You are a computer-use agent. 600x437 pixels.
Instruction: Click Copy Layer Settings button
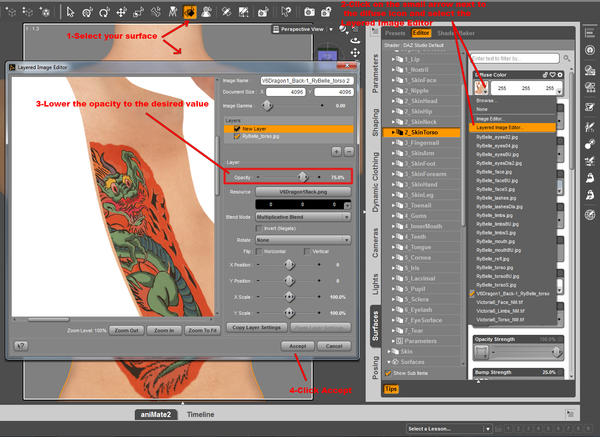coord(256,328)
